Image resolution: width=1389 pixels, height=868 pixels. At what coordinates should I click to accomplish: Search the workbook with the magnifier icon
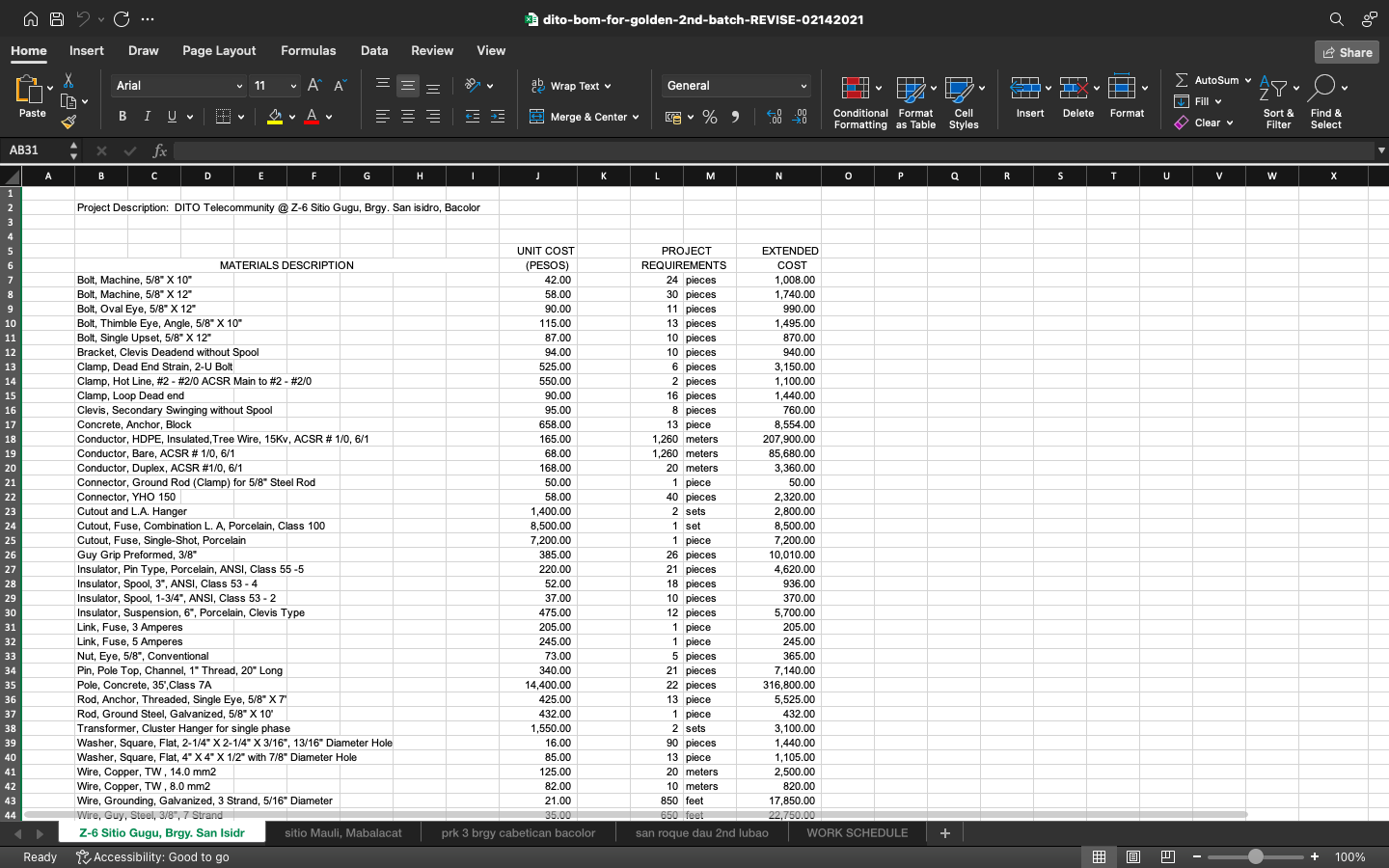1336,19
